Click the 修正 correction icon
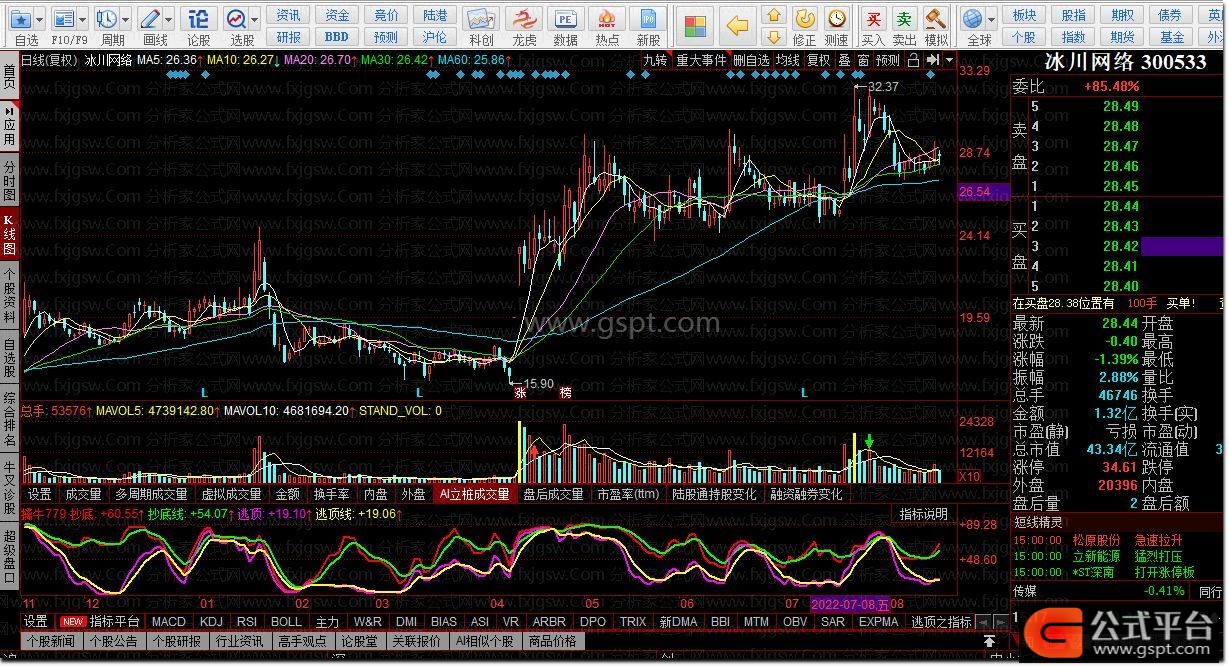1229x666 pixels. [805, 18]
